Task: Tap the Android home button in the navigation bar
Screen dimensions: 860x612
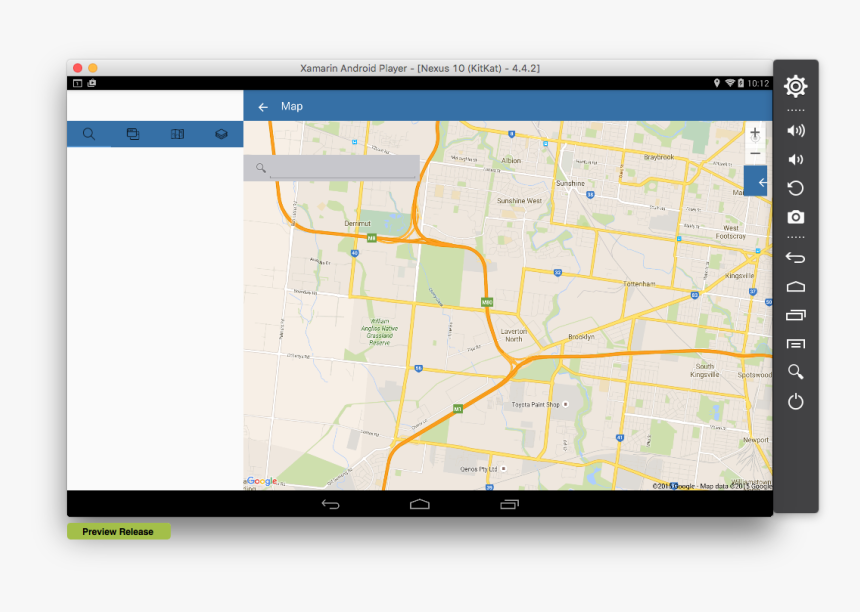Action: point(420,504)
